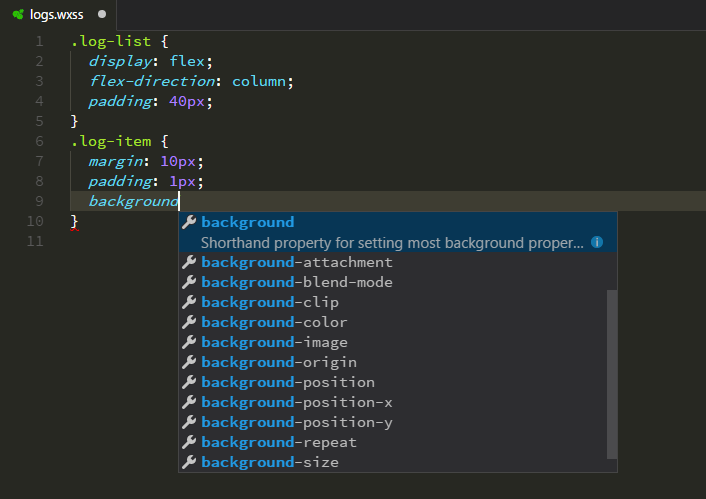Click the suggestion list scrollbar thumb
Viewport: 706px width, 499px height.
click(612, 374)
